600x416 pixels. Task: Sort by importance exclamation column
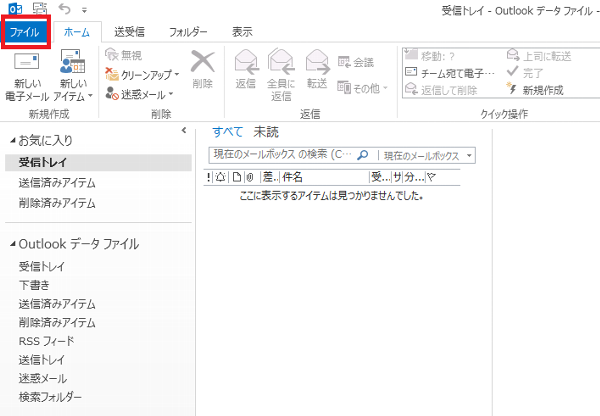[208, 177]
